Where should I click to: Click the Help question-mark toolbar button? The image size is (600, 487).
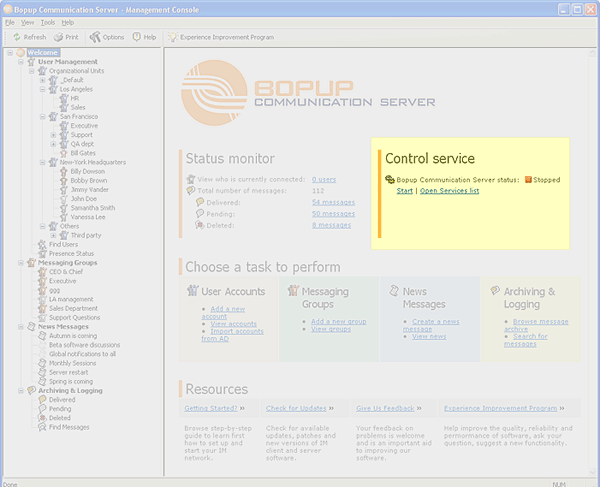[136, 37]
